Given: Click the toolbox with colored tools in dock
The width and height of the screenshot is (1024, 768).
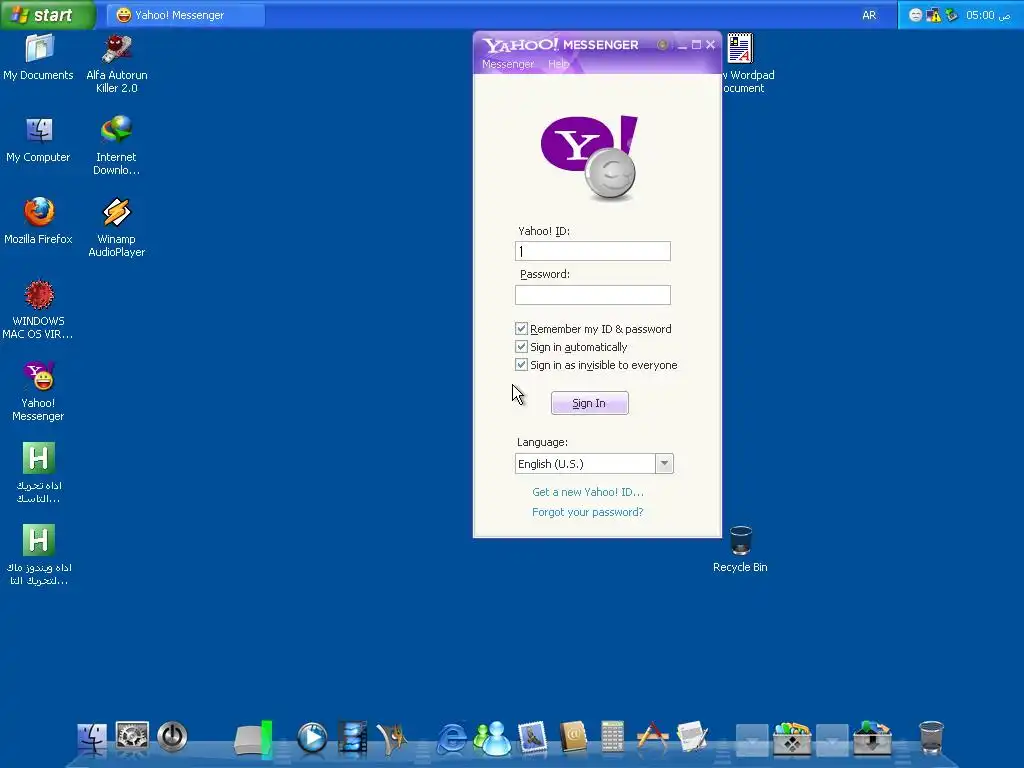Looking at the screenshot, I should click(792, 738).
